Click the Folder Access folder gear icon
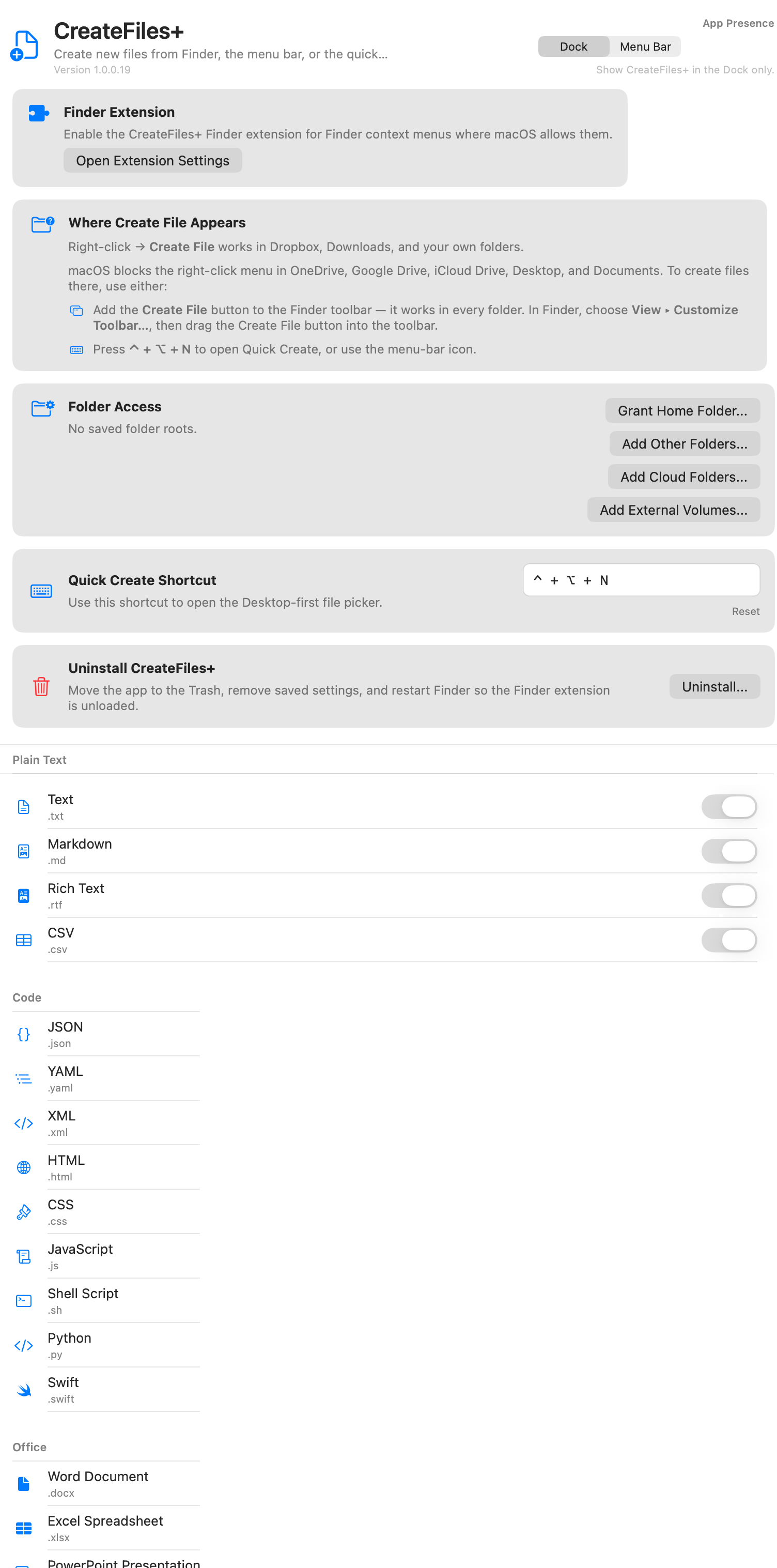 pos(42,408)
